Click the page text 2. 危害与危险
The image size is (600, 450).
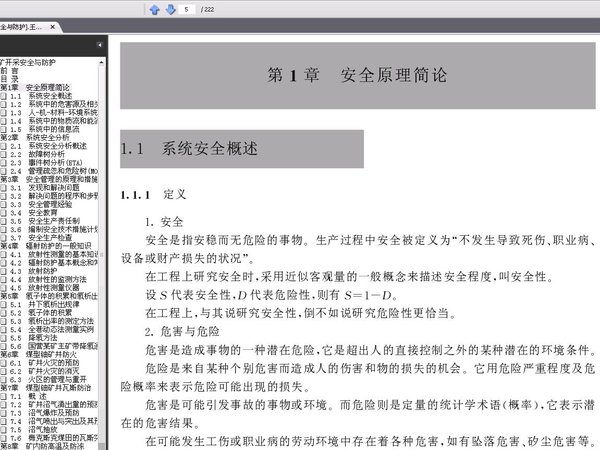pyautogui.click(x=182, y=331)
